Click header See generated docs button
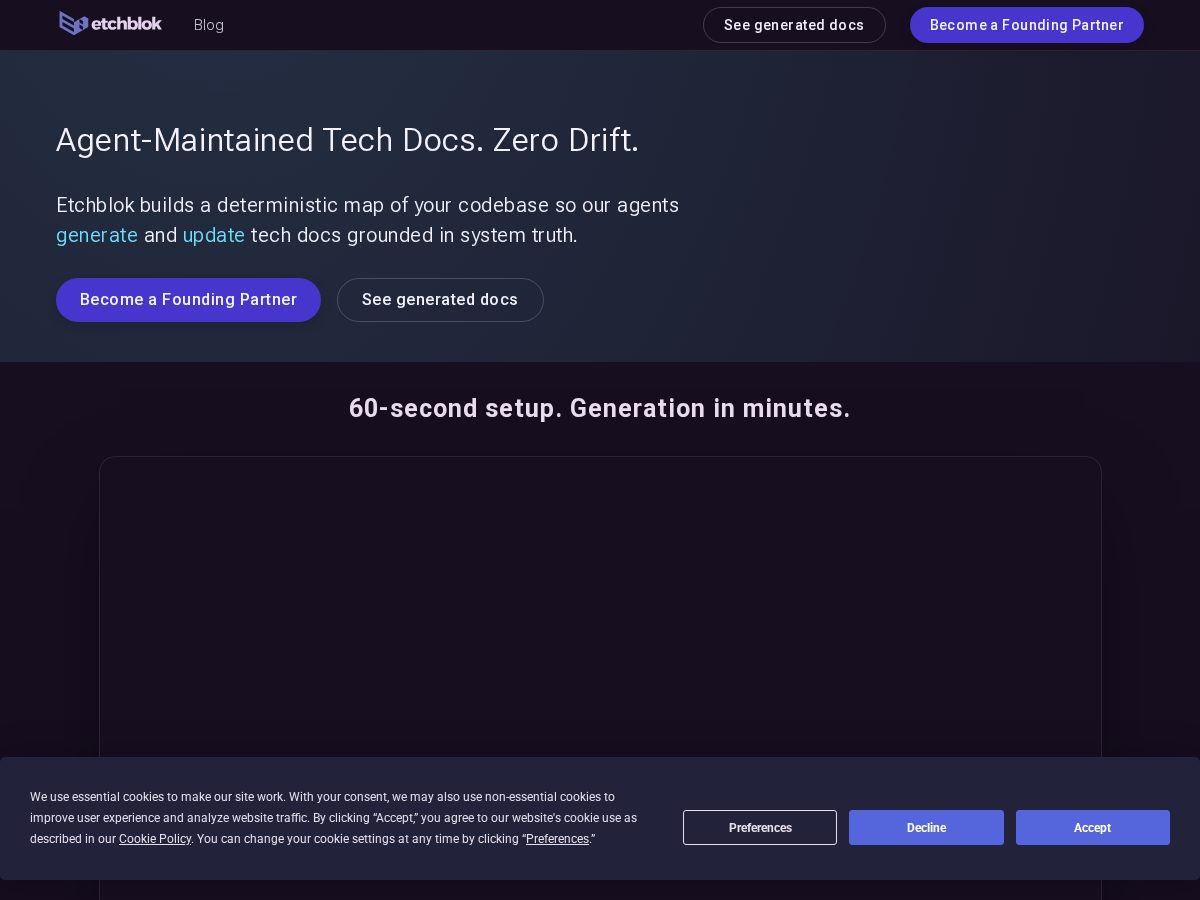Image resolution: width=1200 pixels, height=900 pixels. pos(794,25)
